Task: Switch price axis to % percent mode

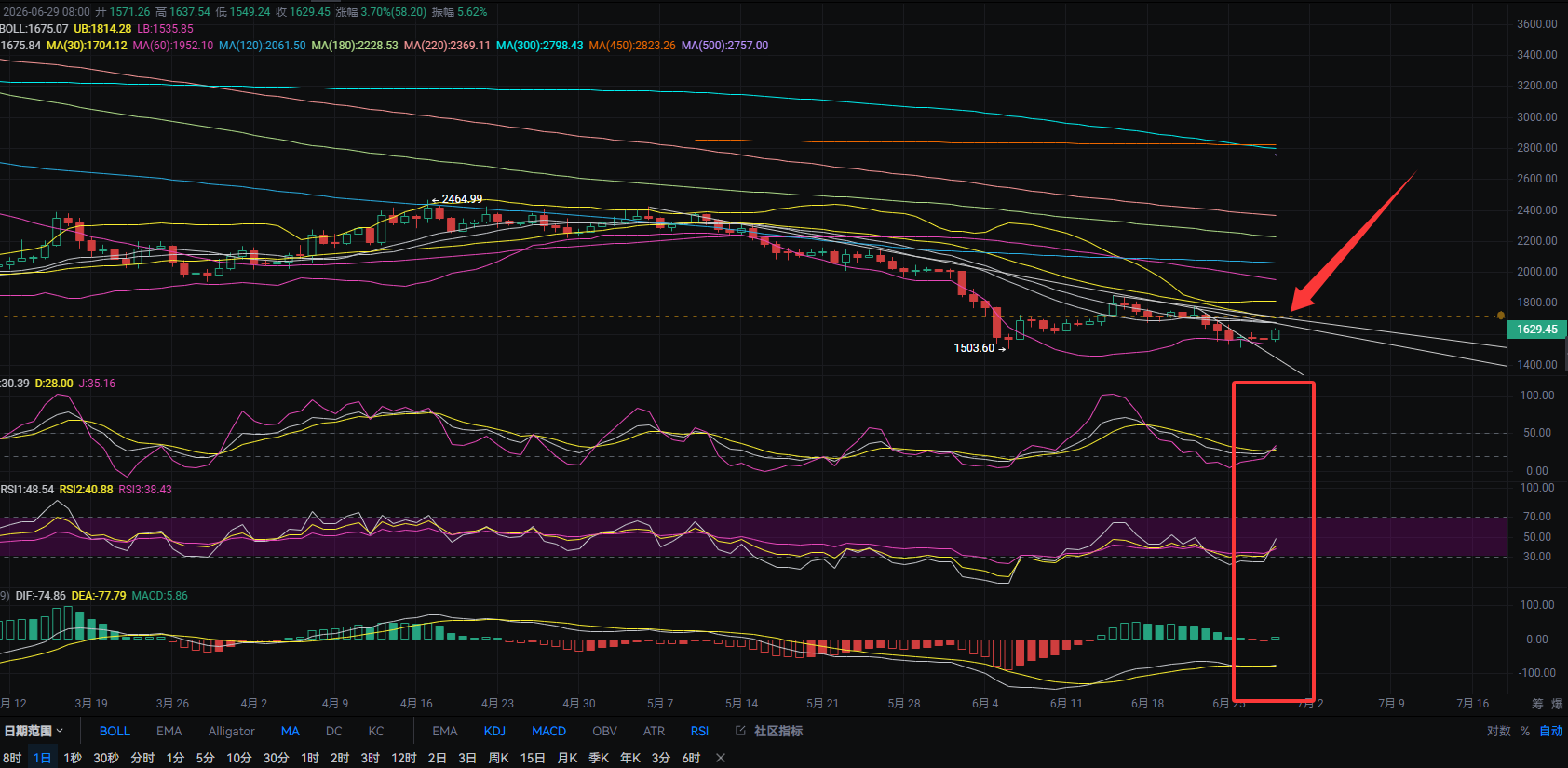Action: 1525,731
